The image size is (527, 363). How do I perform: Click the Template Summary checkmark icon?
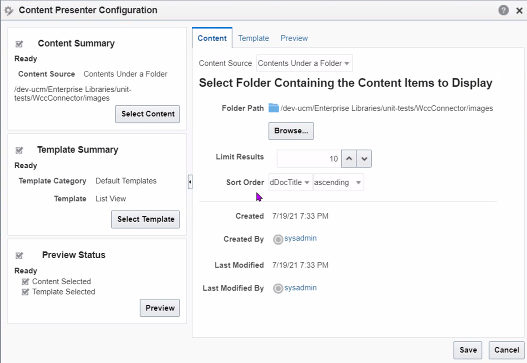point(19,150)
